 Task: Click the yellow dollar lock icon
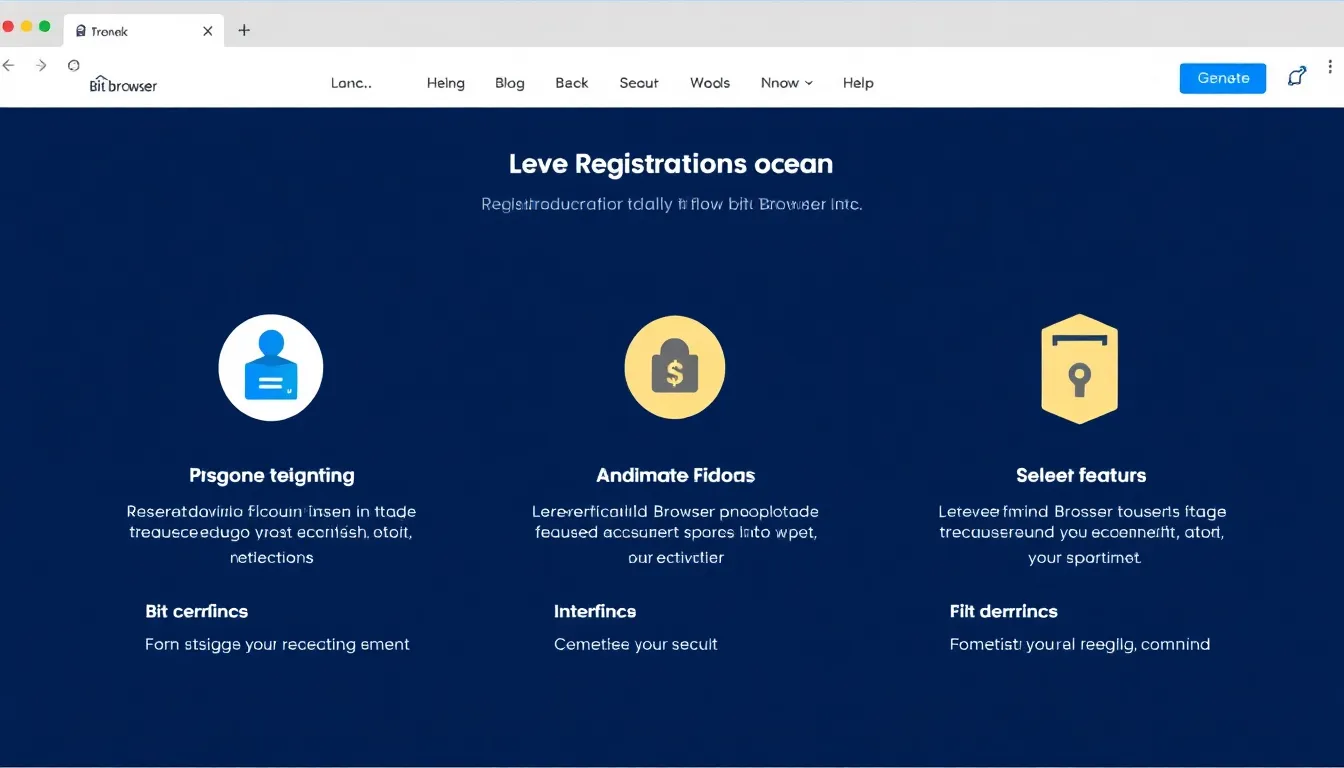675,368
